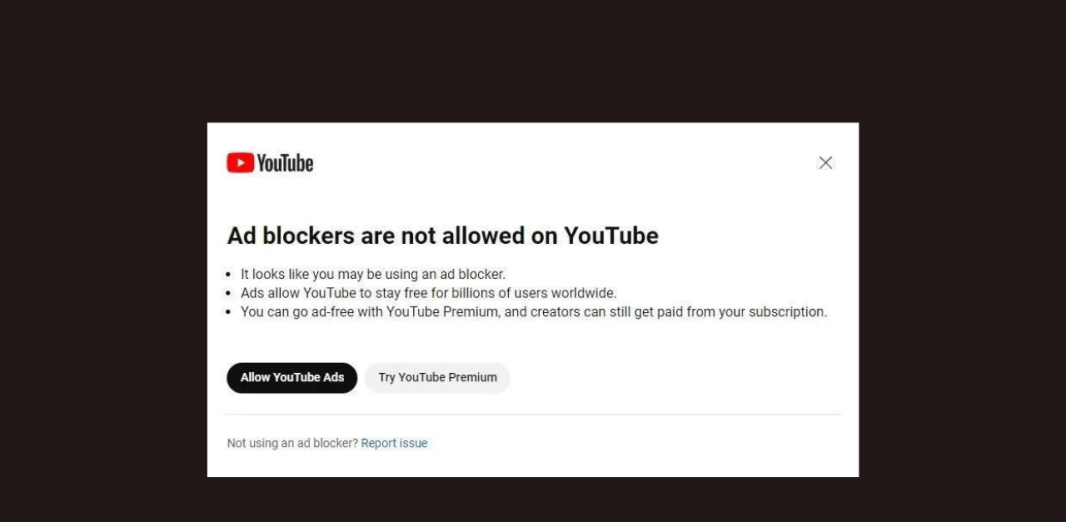The height and width of the screenshot is (522, 1066).
Task: Click the 'Ads allow YouTube to stay free' line
Action: click(428, 293)
